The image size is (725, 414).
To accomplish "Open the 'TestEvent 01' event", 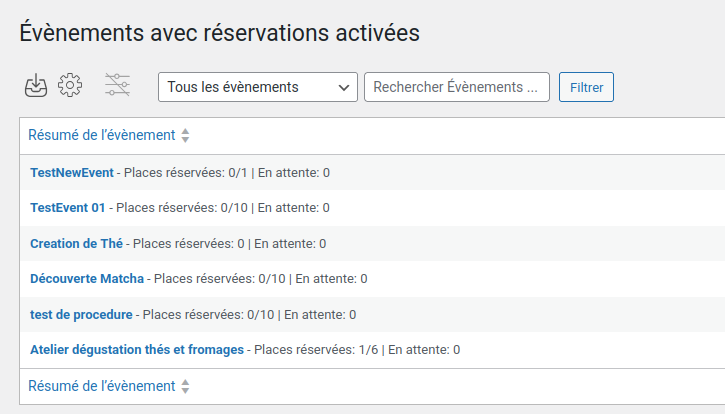I will (68, 208).
